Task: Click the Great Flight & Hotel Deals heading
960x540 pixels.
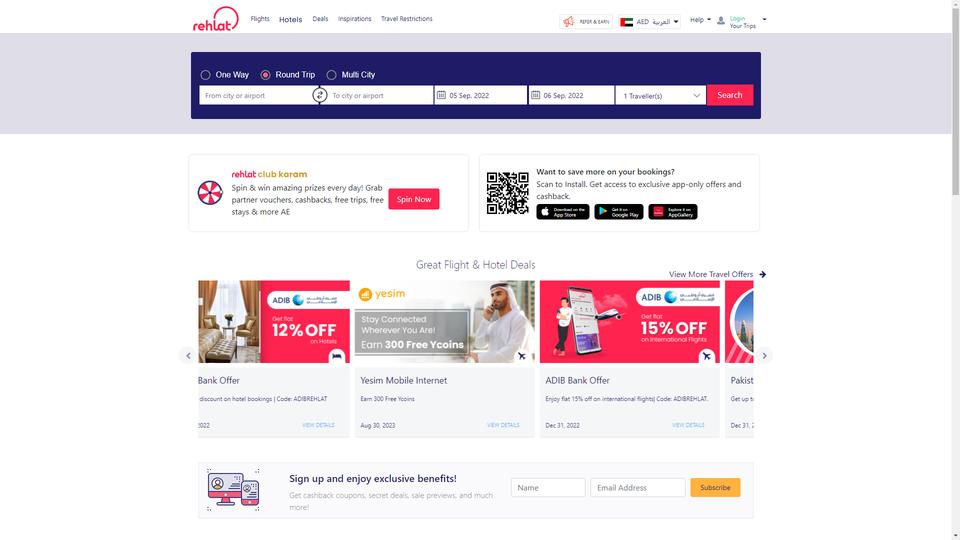Action: [x=476, y=264]
